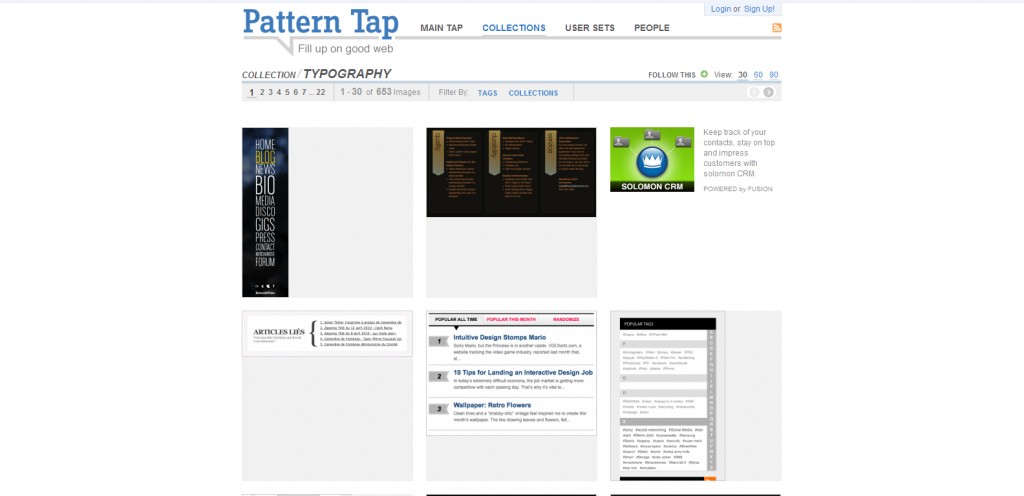Set view to 90 images
The height and width of the screenshot is (496, 1024).
tap(773, 75)
